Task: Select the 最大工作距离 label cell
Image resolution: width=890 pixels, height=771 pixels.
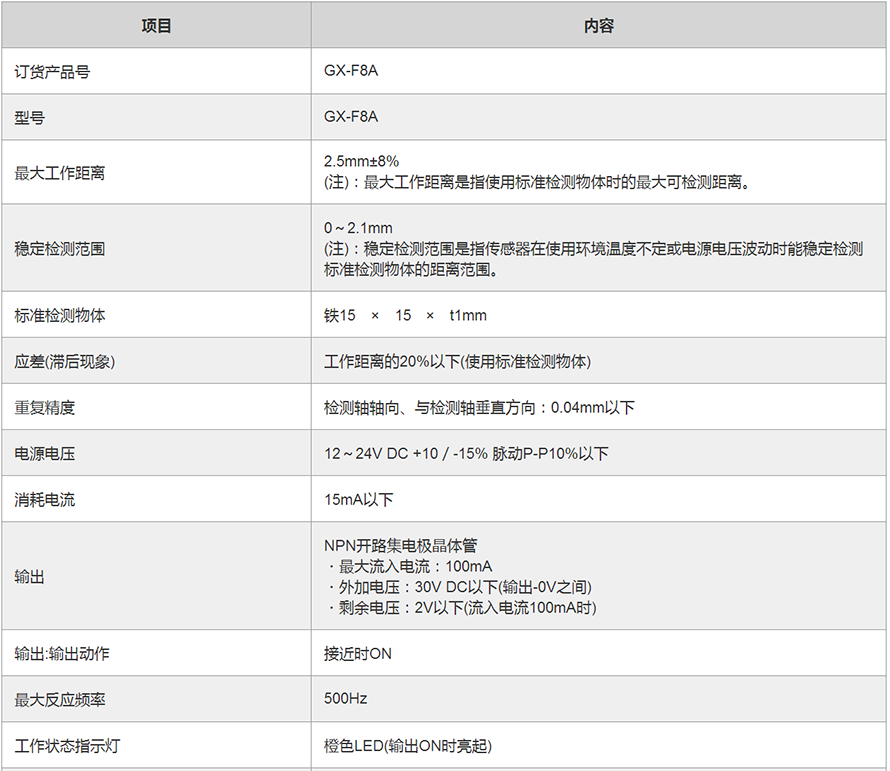Action: click(x=59, y=173)
